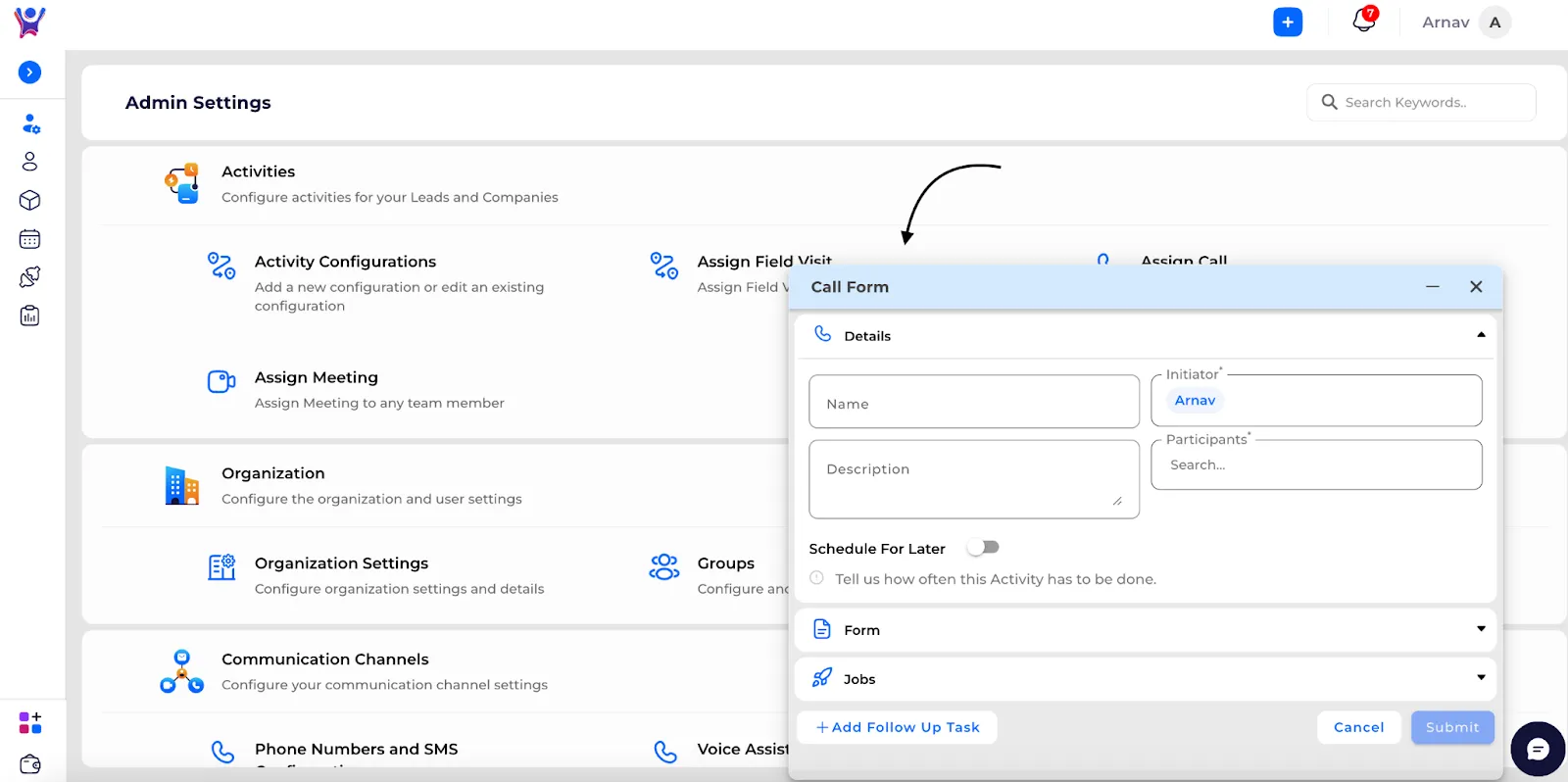Click the Organization Settings icon
Screen dimensions: 1568x782
[x=221, y=567]
